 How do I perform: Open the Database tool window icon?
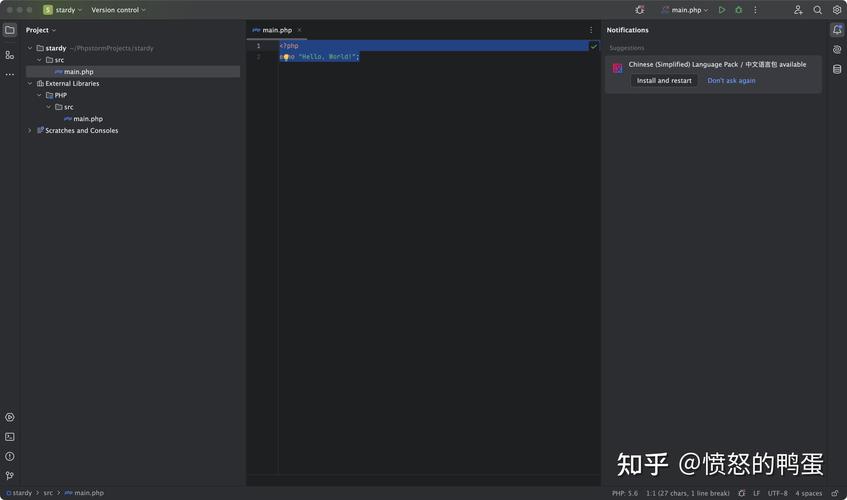837,69
